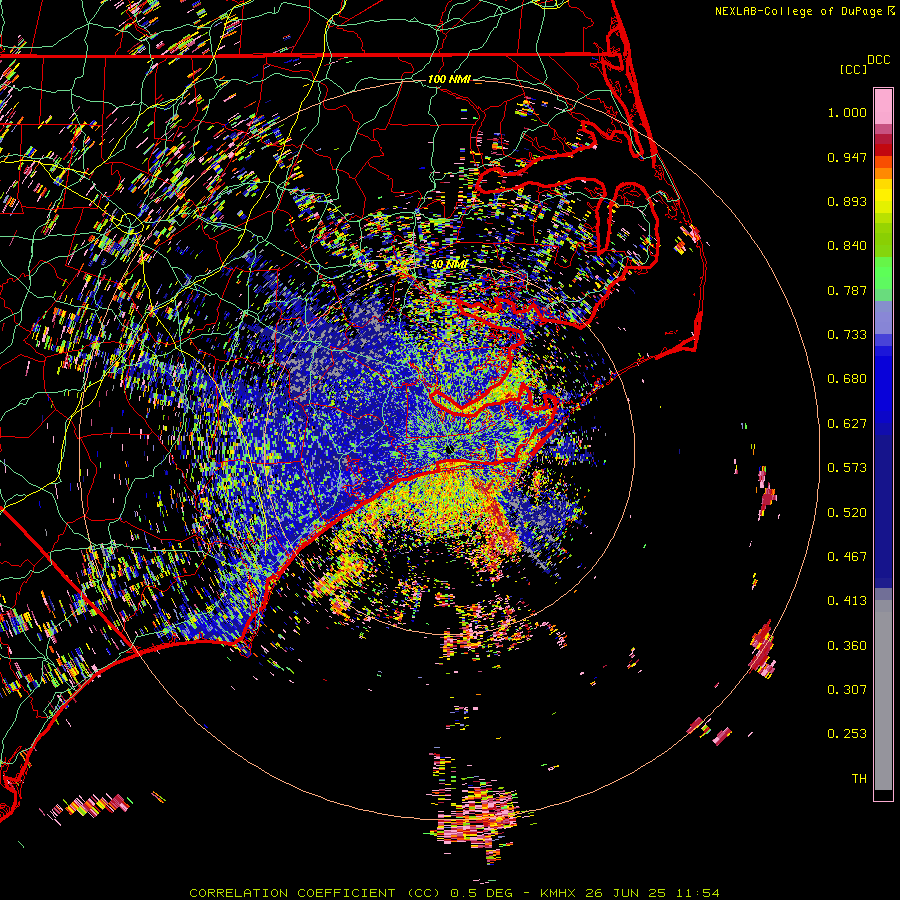Click the 0.733 scale value
900x900 pixels.
point(847,335)
